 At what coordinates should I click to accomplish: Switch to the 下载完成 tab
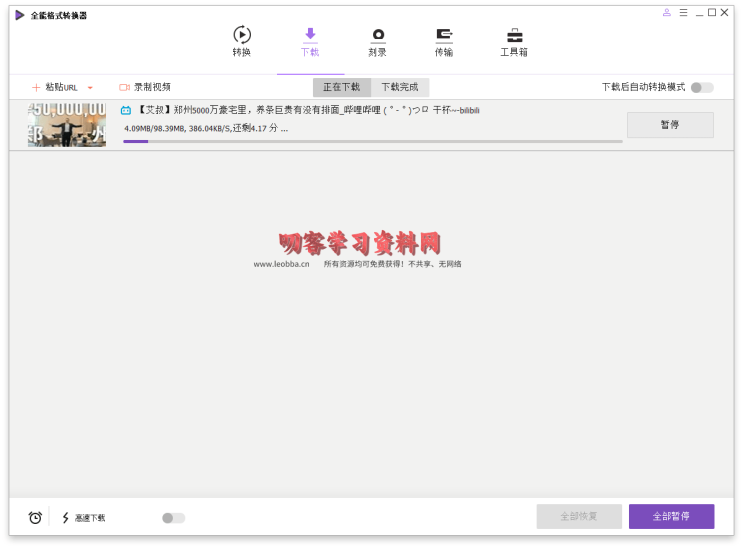400,87
